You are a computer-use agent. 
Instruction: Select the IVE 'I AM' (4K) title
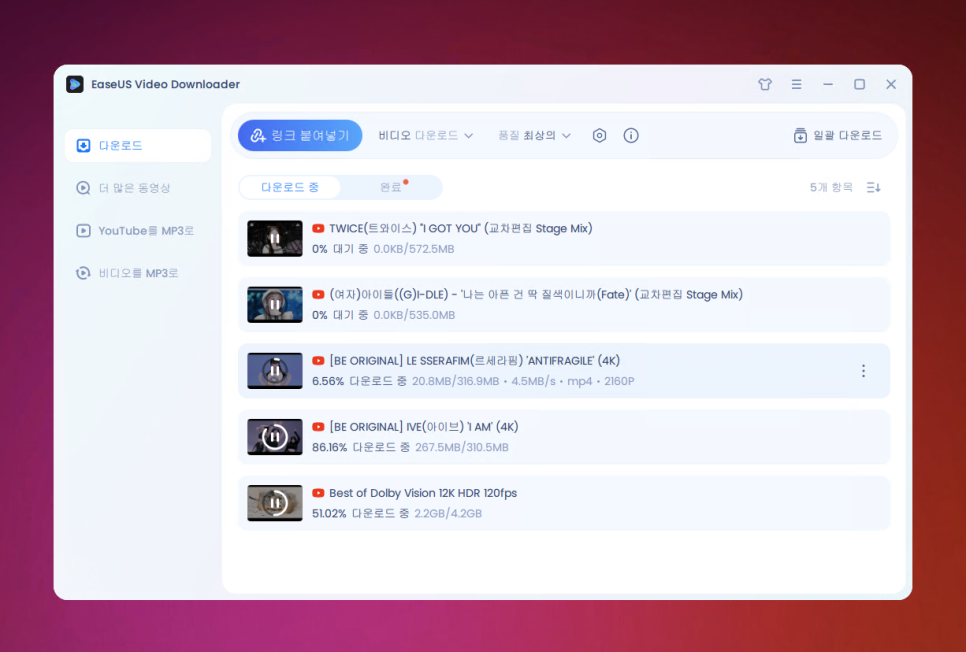click(x=424, y=427)
